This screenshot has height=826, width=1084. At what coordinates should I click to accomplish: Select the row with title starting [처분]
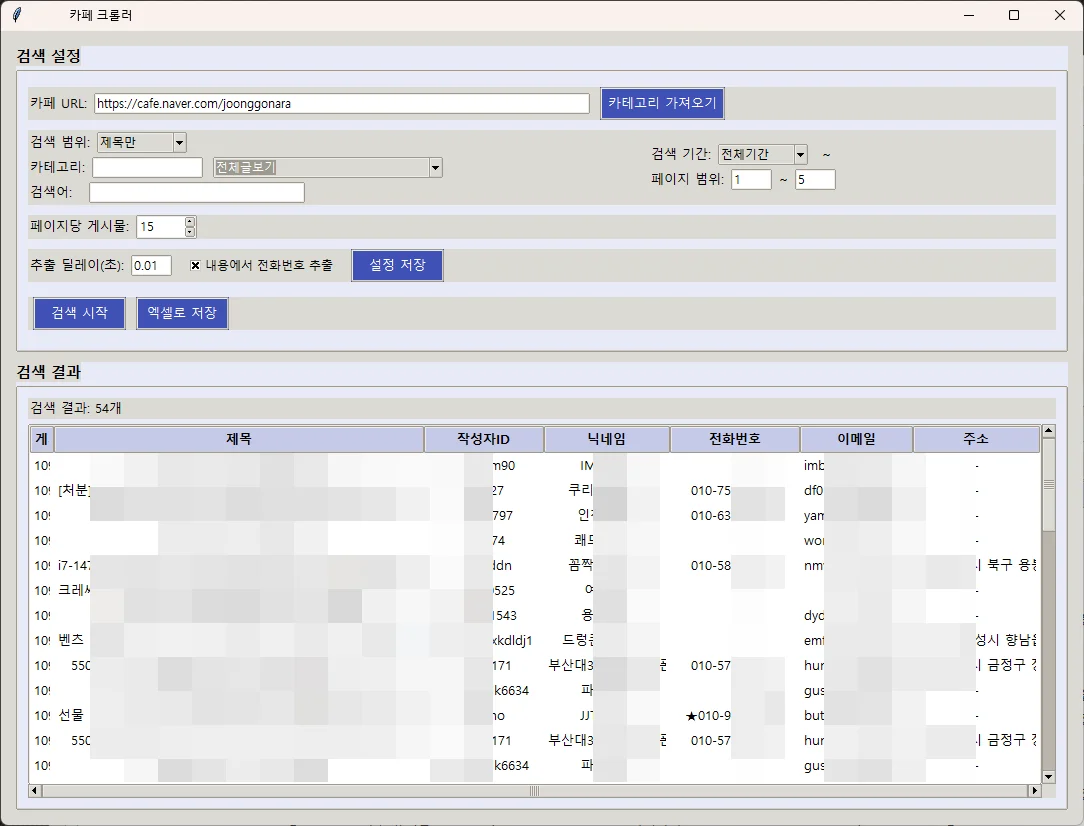[534, 491]
